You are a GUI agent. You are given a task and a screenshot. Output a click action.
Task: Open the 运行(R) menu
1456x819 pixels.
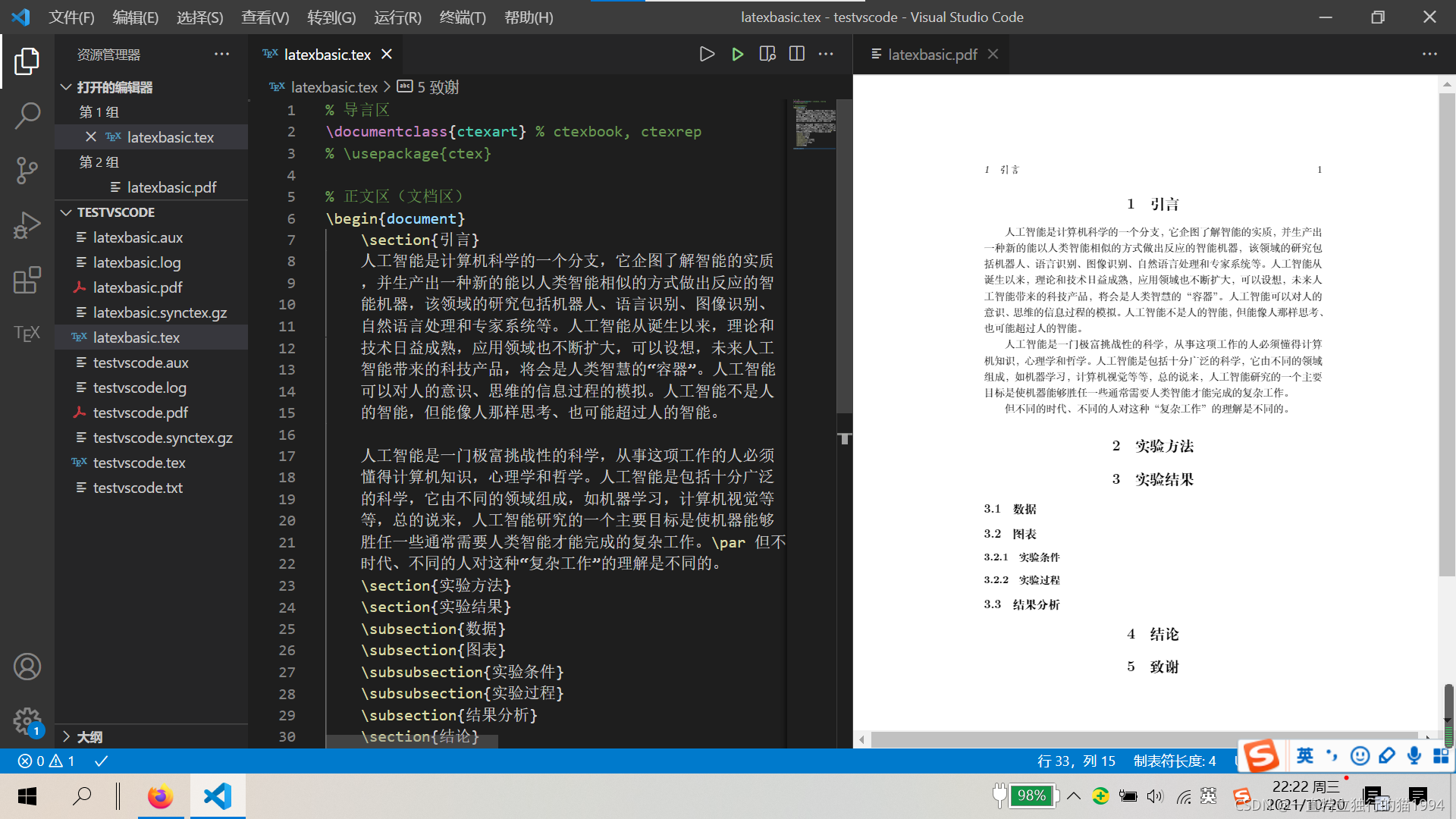(397, 17)
